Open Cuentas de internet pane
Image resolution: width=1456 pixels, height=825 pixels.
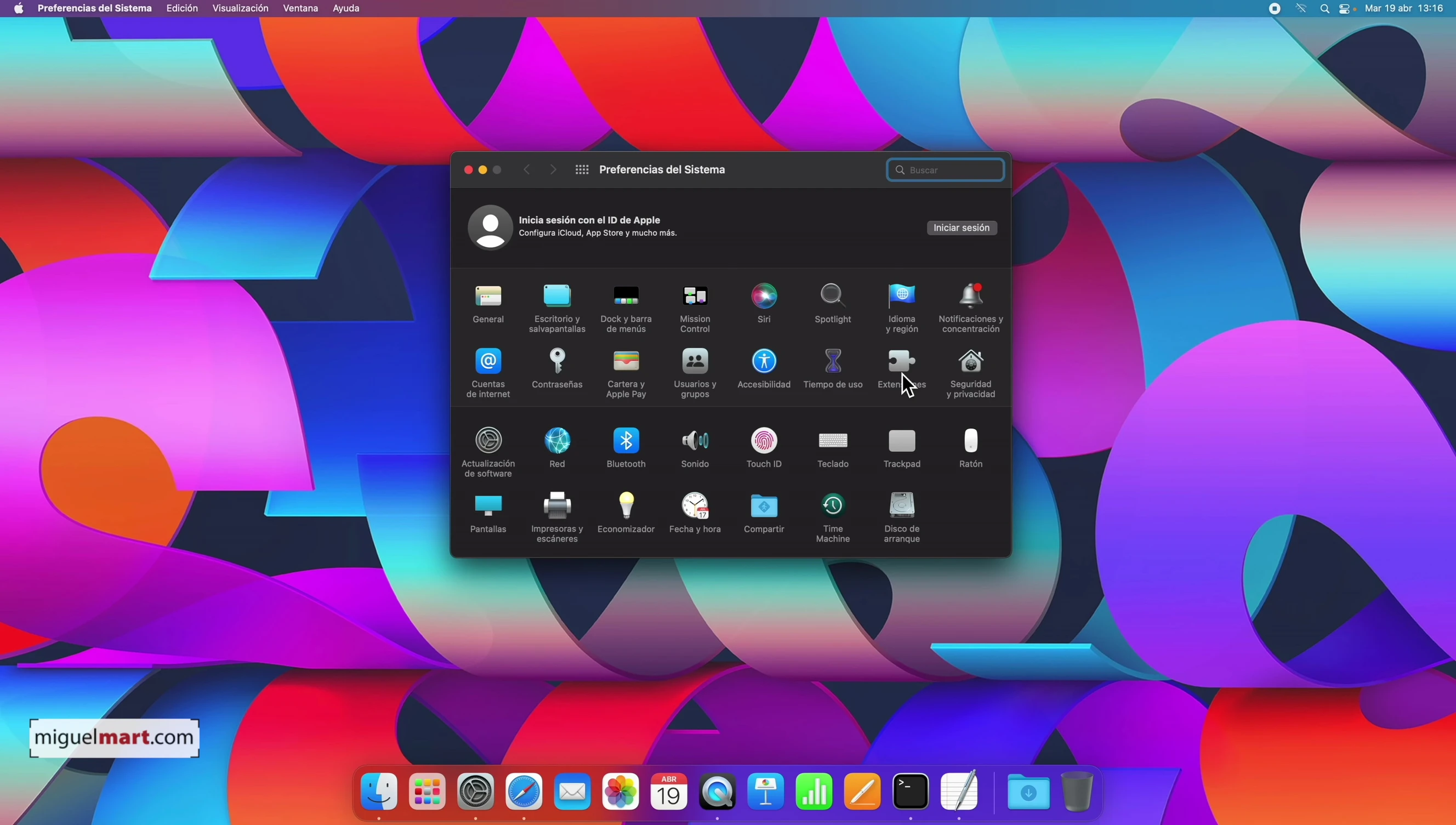point(488,373)
